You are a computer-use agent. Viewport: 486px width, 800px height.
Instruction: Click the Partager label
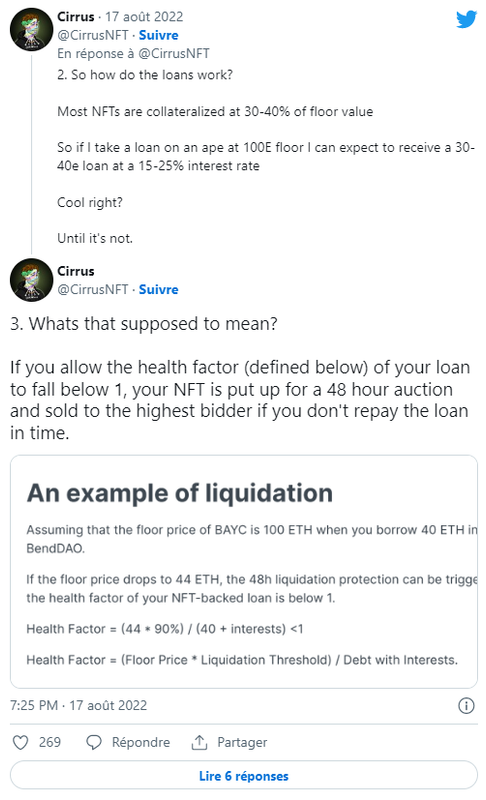242,742
